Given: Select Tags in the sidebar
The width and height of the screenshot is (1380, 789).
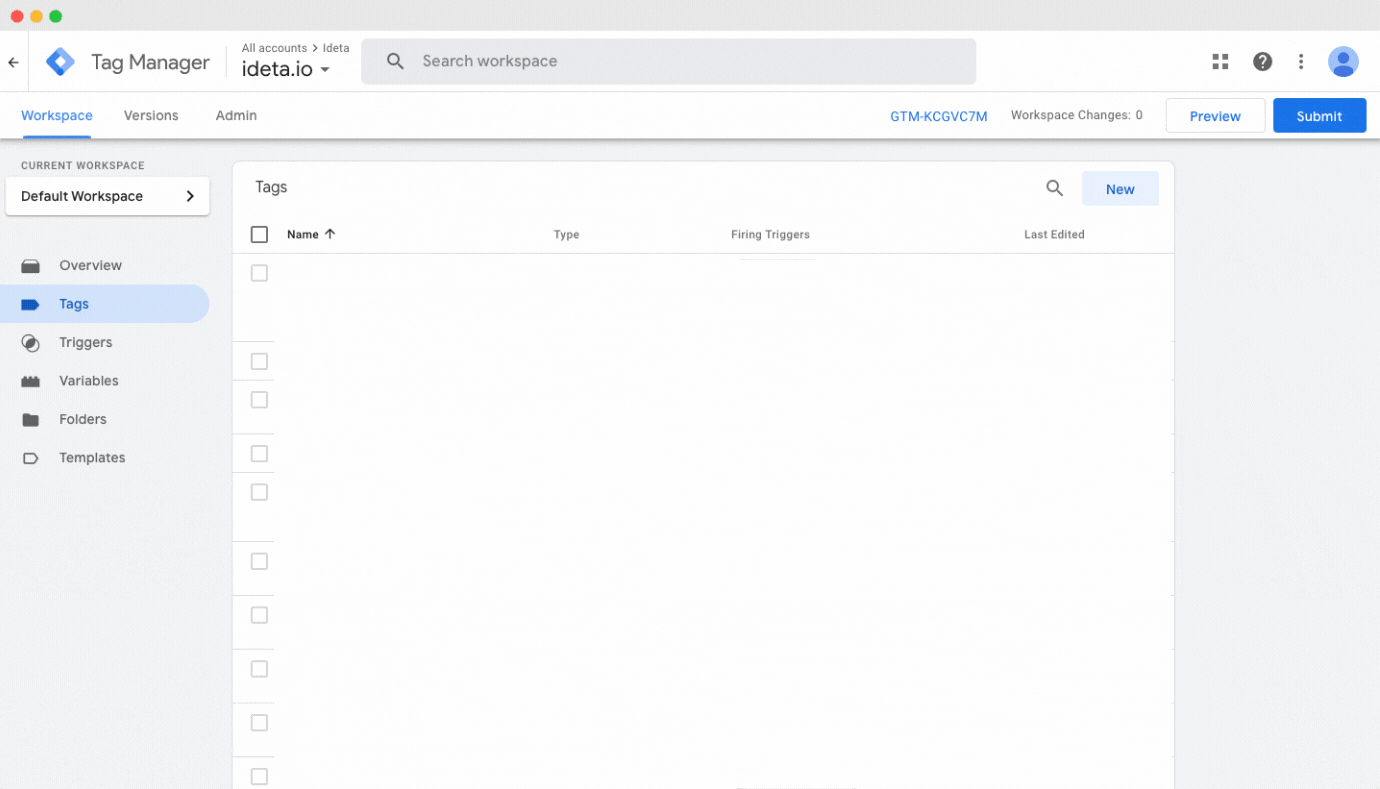Looking at the screenshot, I should tap(104, 304).
